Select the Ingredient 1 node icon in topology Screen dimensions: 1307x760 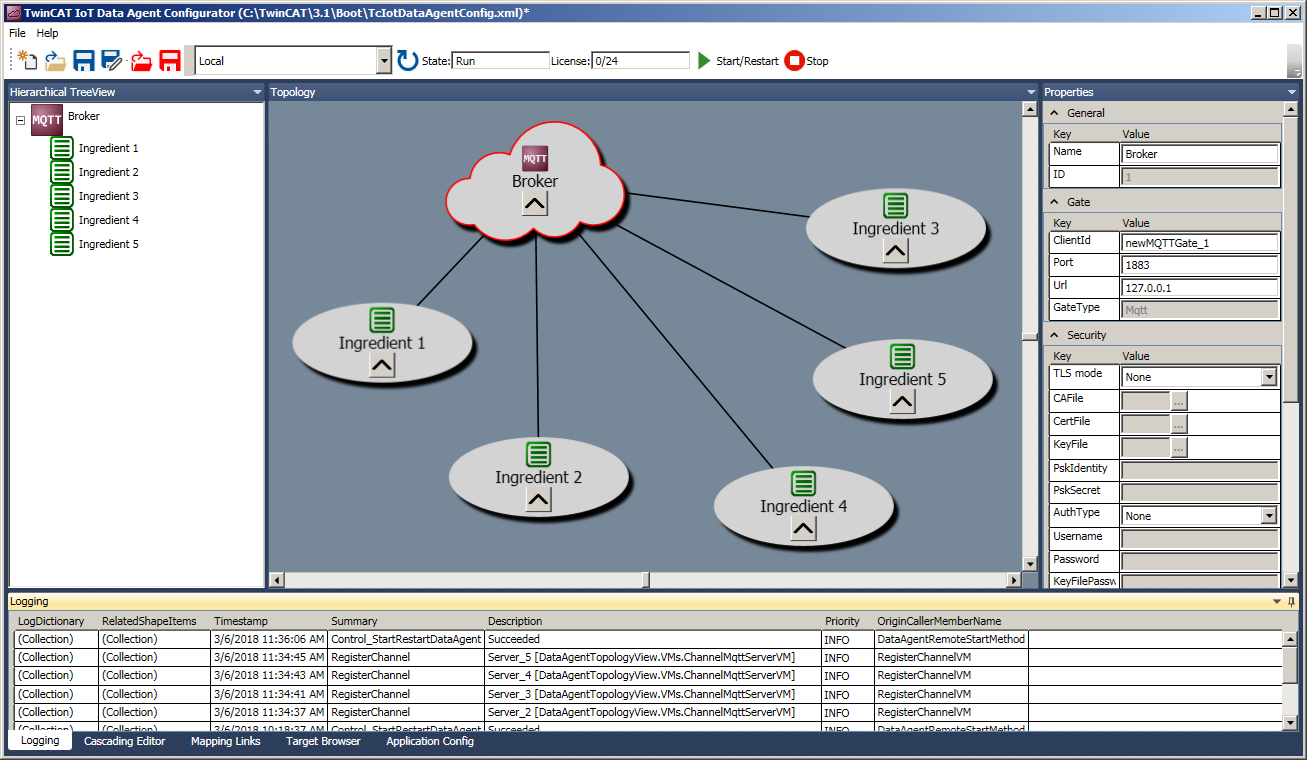click(x=382, y=320)
